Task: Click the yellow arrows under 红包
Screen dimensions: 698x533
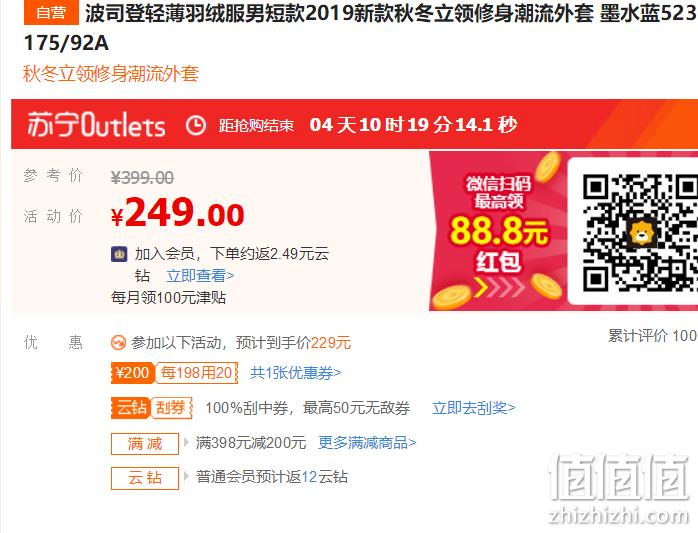Action: tap(499, 287)
